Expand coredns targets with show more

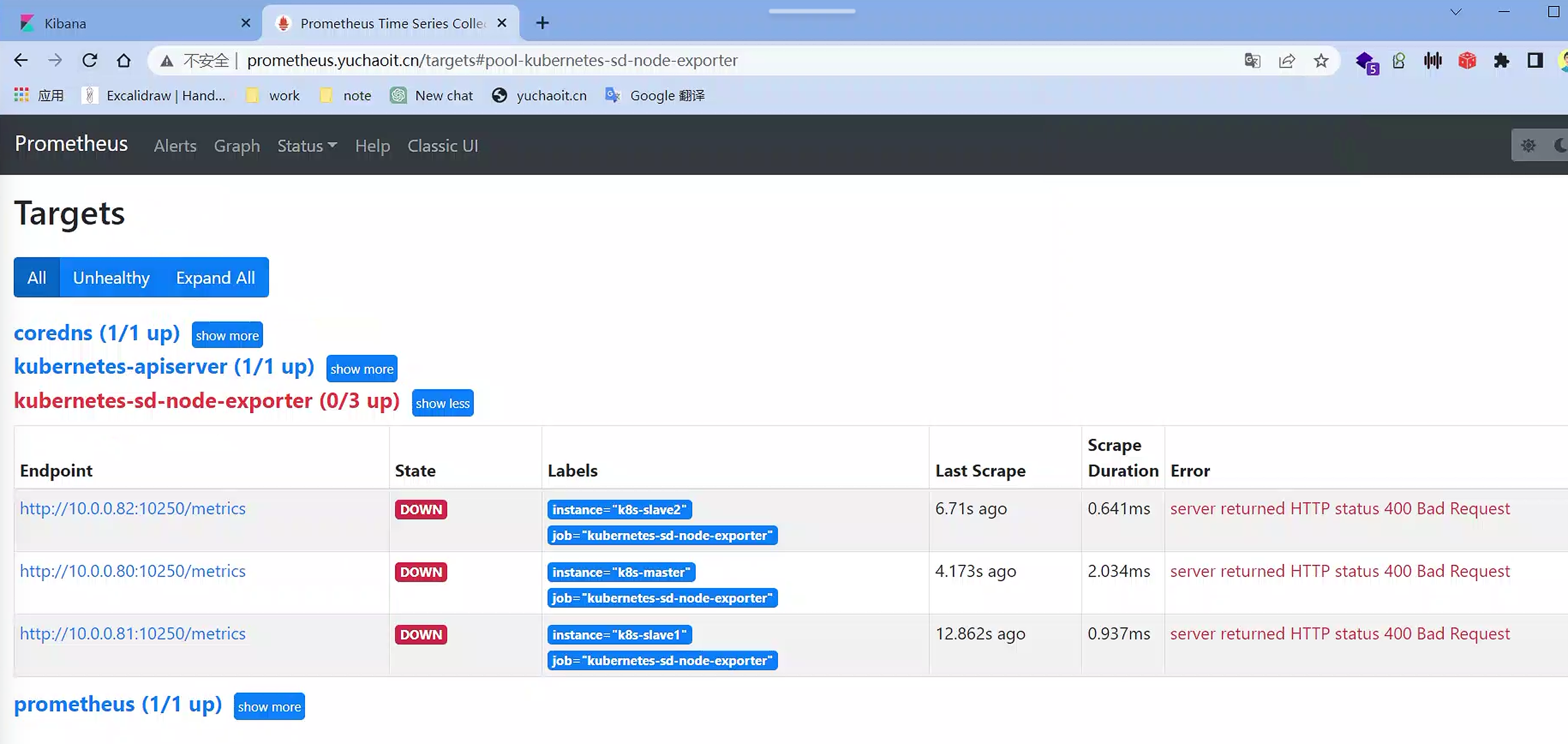[x=227, y=336]
